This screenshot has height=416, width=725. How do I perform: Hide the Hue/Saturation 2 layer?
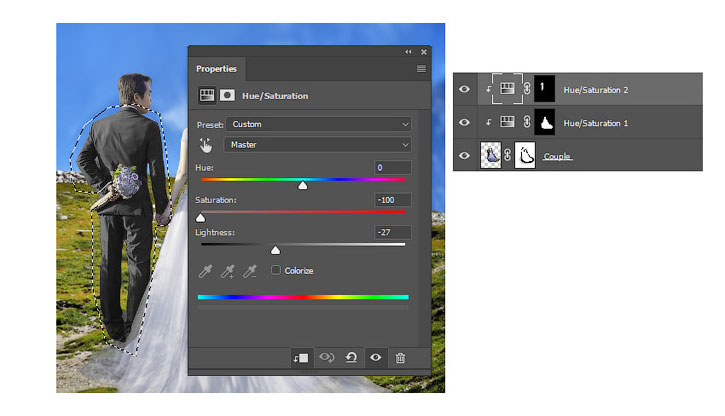464,89
